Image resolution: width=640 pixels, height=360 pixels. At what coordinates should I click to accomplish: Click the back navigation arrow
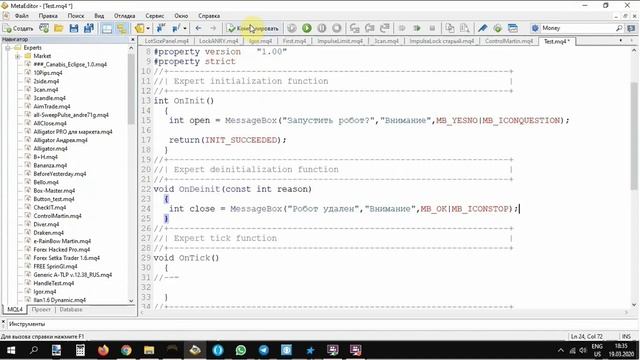(198, 28)
